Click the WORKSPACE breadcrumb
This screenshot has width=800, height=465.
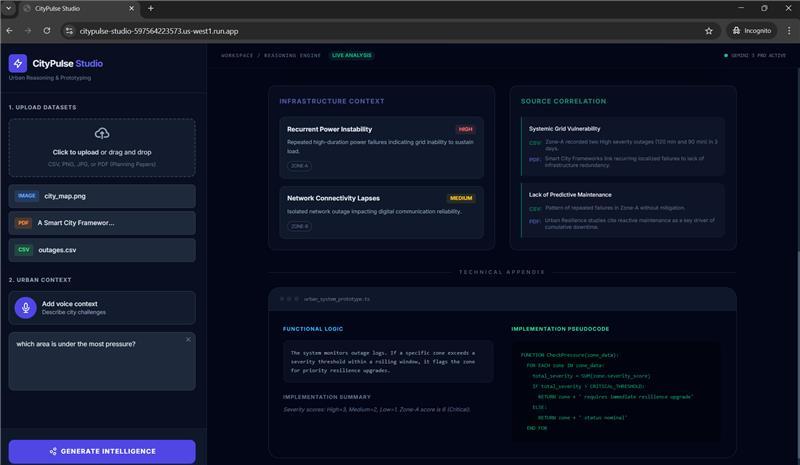(x=237, y=55)
